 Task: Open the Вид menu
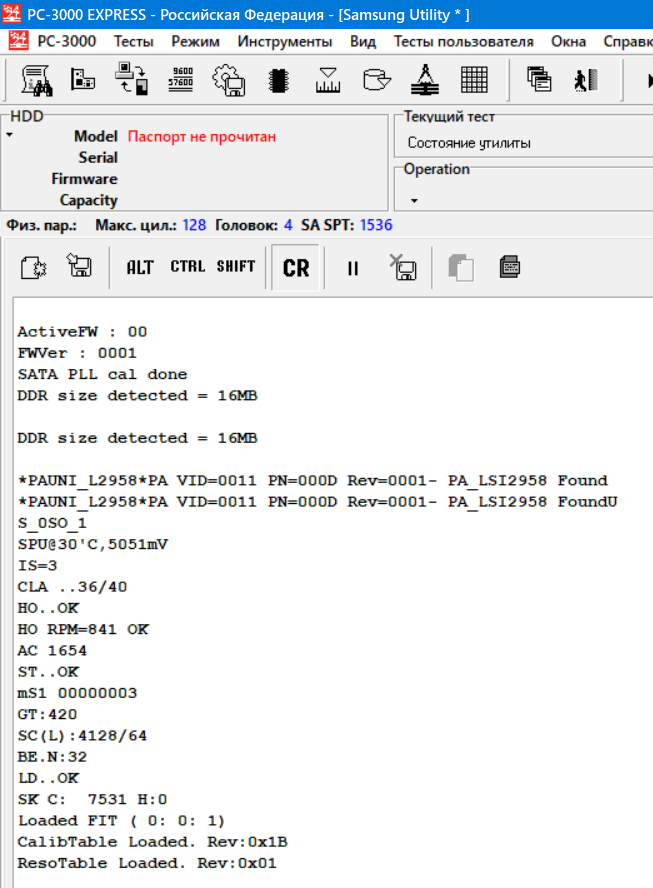coord(363,41)
